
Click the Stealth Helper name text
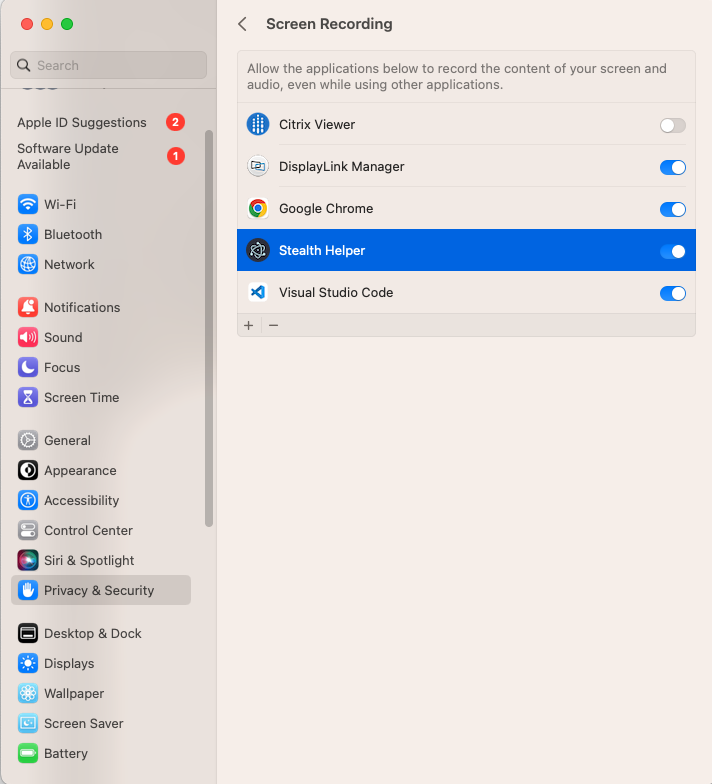(x=322, y=250)
